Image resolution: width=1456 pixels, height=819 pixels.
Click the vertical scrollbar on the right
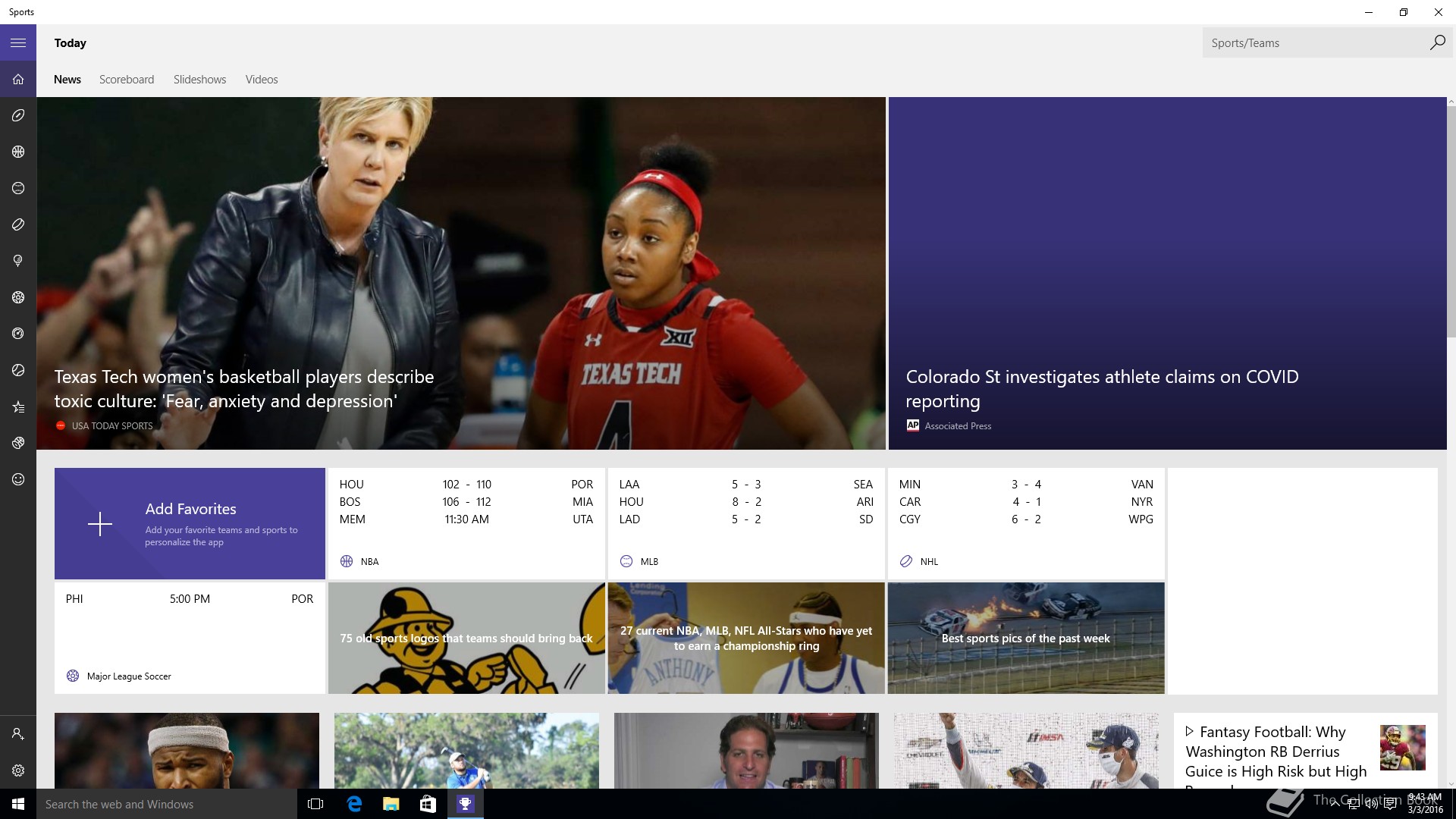tap(1451, 220)
